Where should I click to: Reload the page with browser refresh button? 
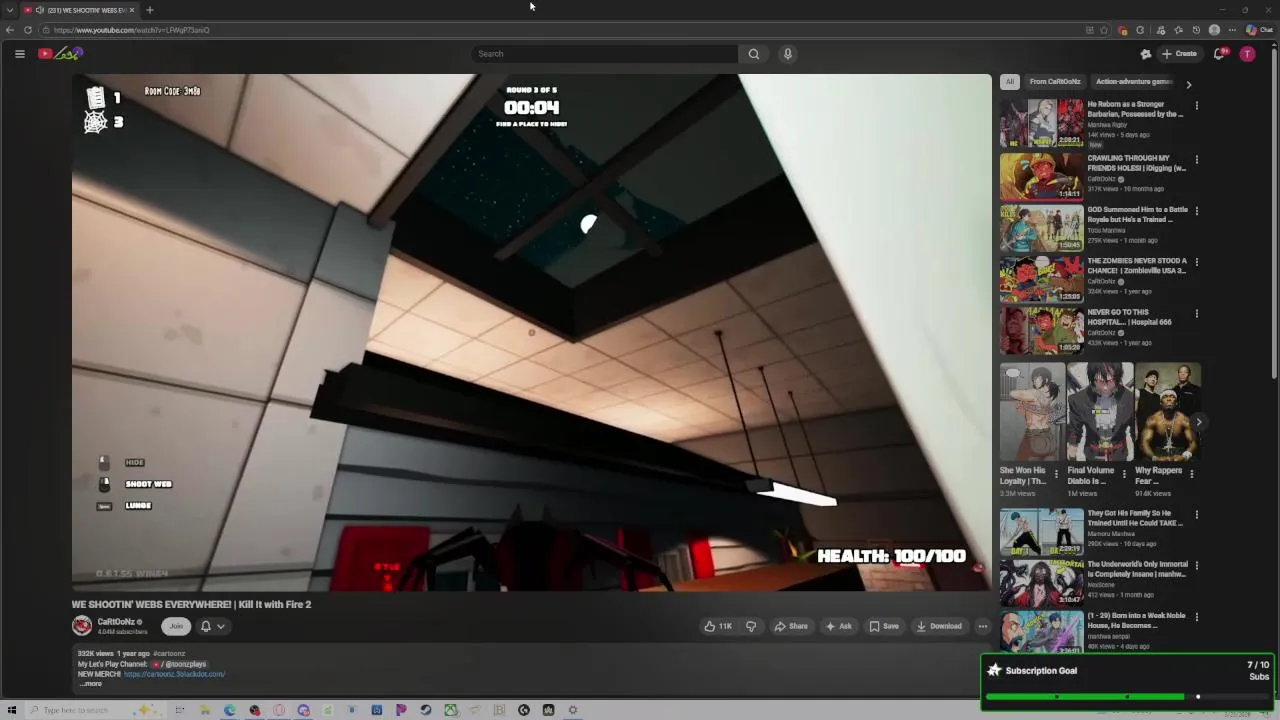(28, 30)
